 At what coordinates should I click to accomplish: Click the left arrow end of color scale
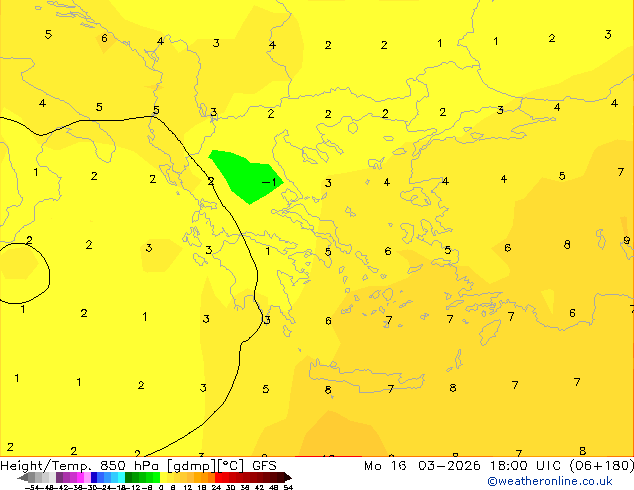(x=23, y=478)
